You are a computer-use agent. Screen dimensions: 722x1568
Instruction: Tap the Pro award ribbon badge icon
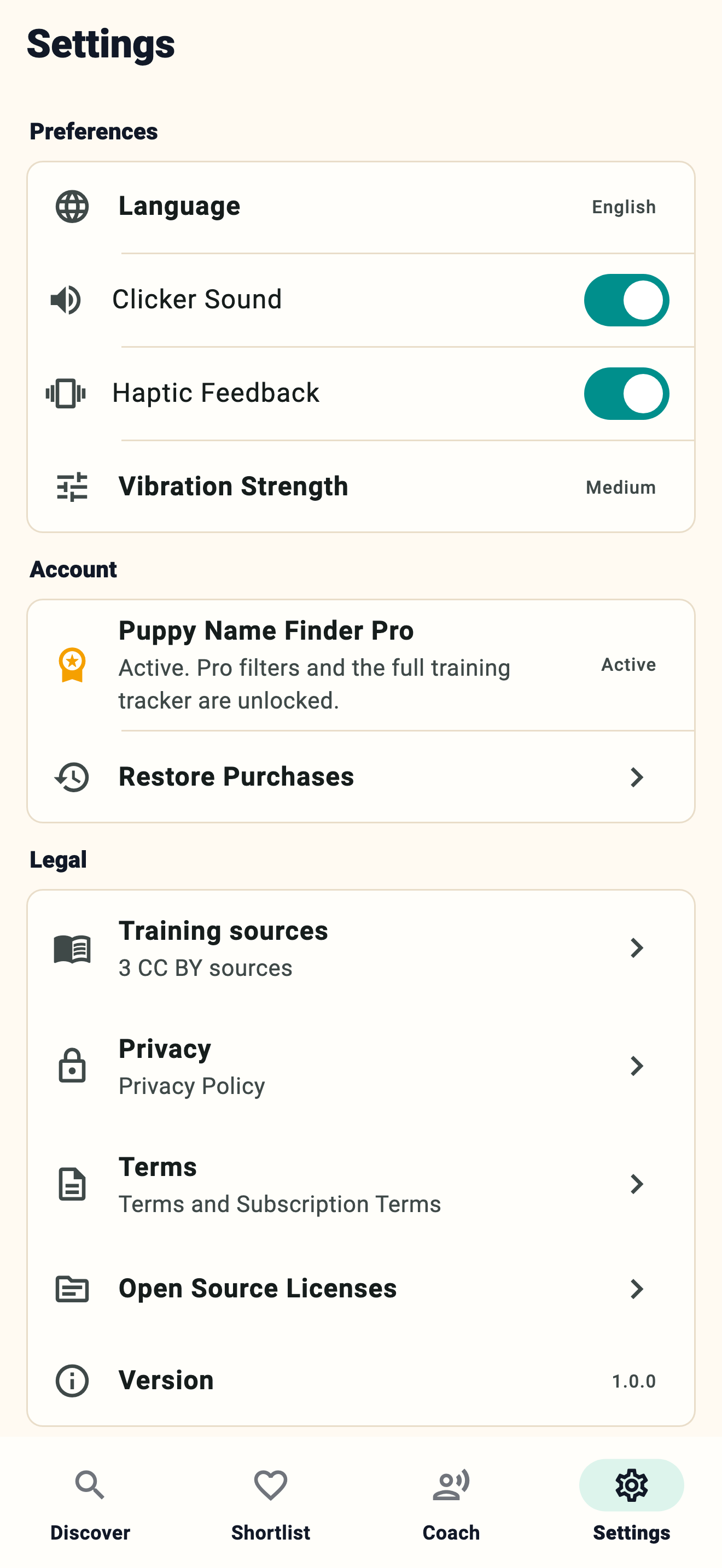coord(72,665)
